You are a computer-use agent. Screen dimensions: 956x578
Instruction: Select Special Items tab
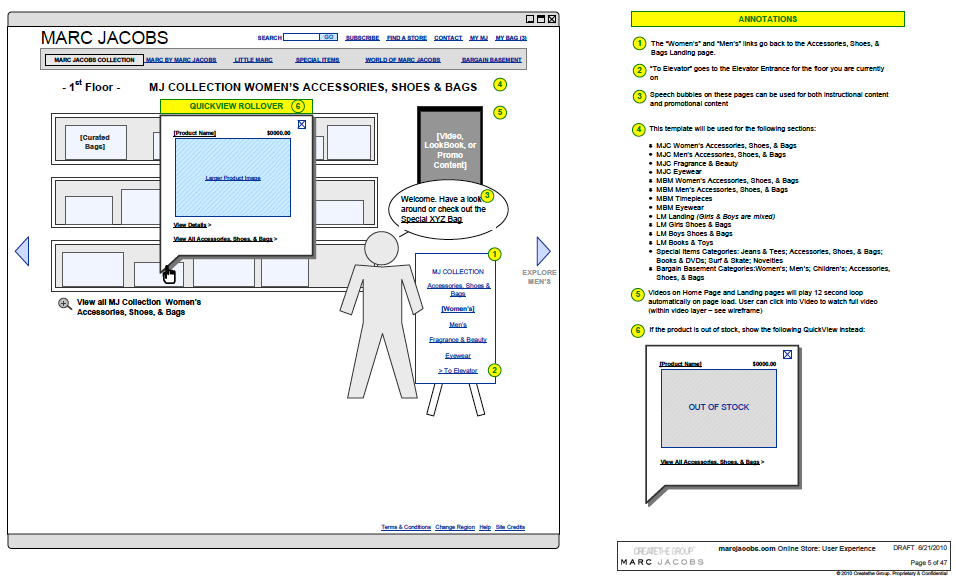coord(318,60)
